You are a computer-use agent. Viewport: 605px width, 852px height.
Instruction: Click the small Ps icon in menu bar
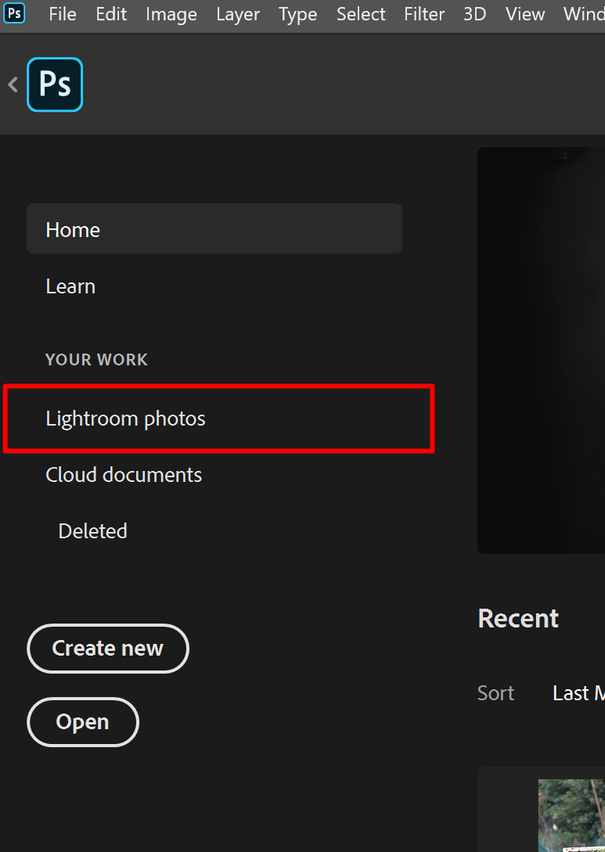click(x=14, y=13)
